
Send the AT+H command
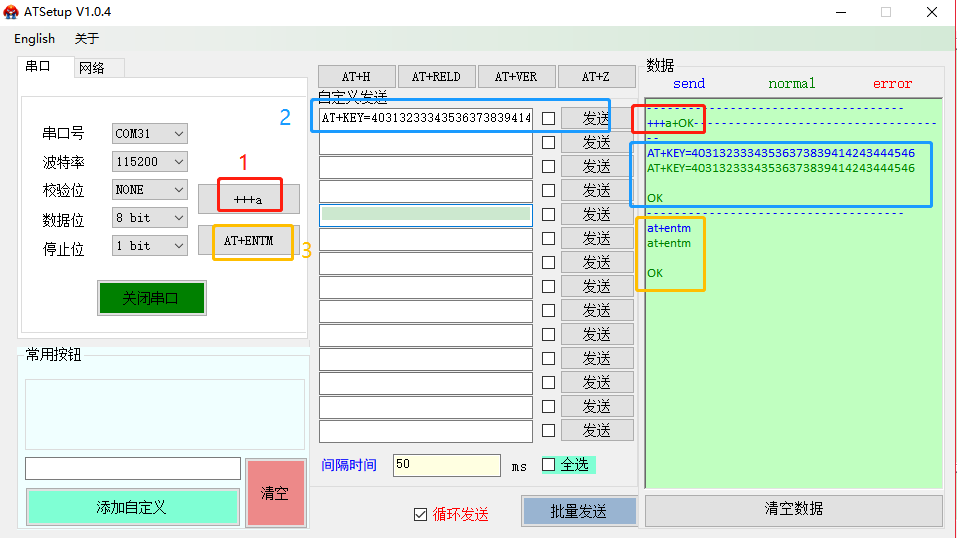[x=356, y=77]
